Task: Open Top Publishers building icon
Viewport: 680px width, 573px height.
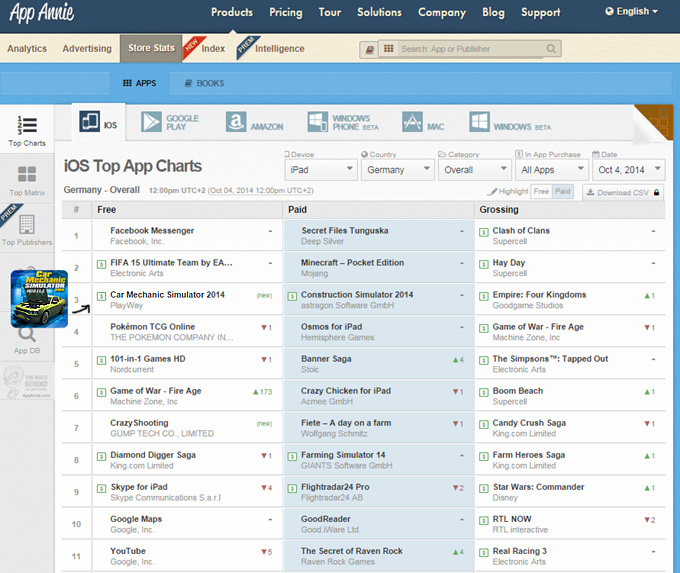Action: tap(27, 224)
